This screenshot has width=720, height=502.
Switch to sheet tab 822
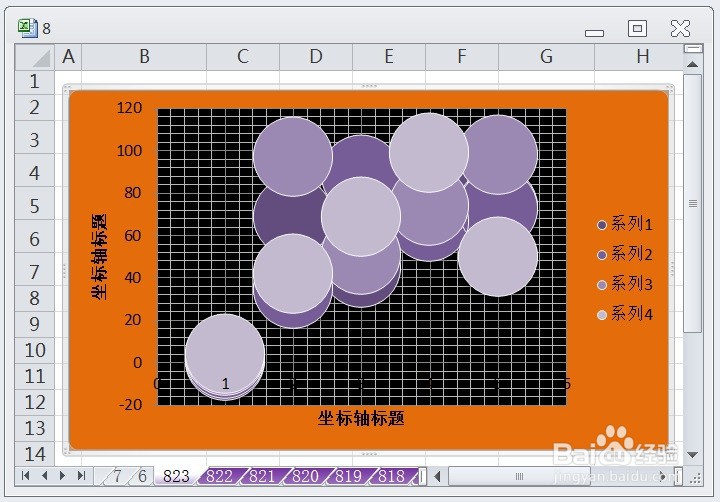tap(219, 476)
